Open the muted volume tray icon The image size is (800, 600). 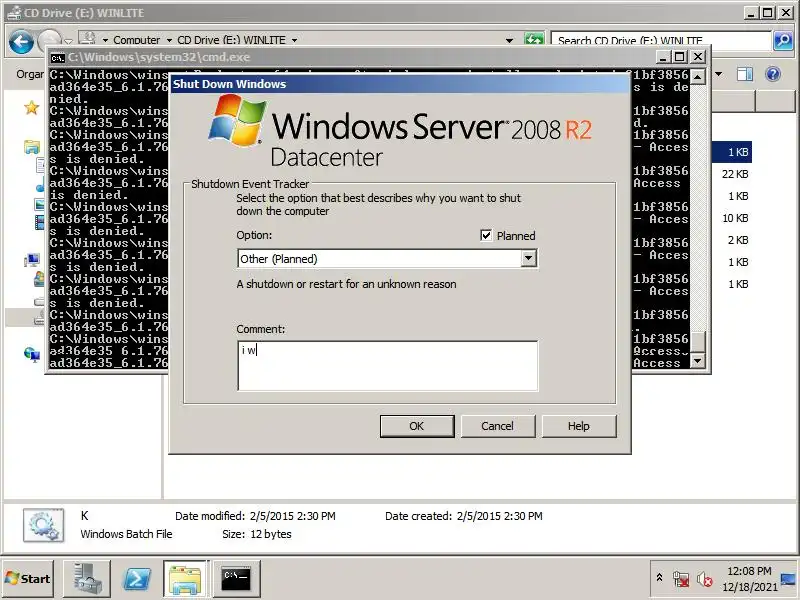[x=705, y=579]
